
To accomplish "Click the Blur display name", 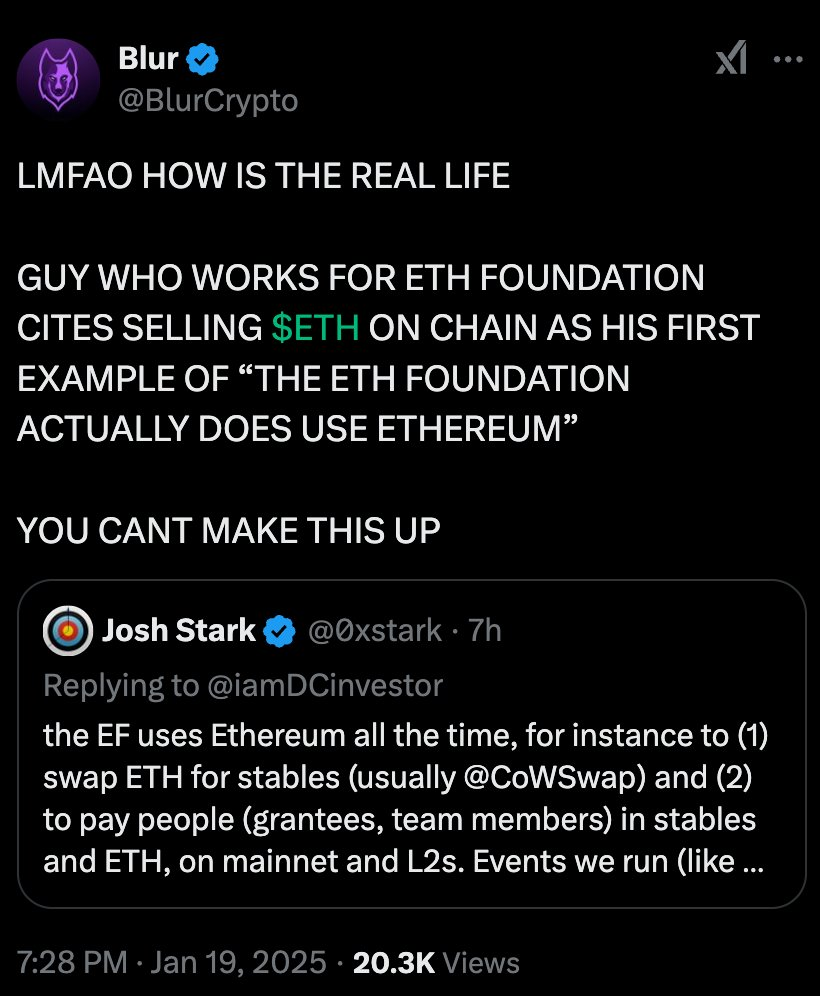I will [148, 61].
